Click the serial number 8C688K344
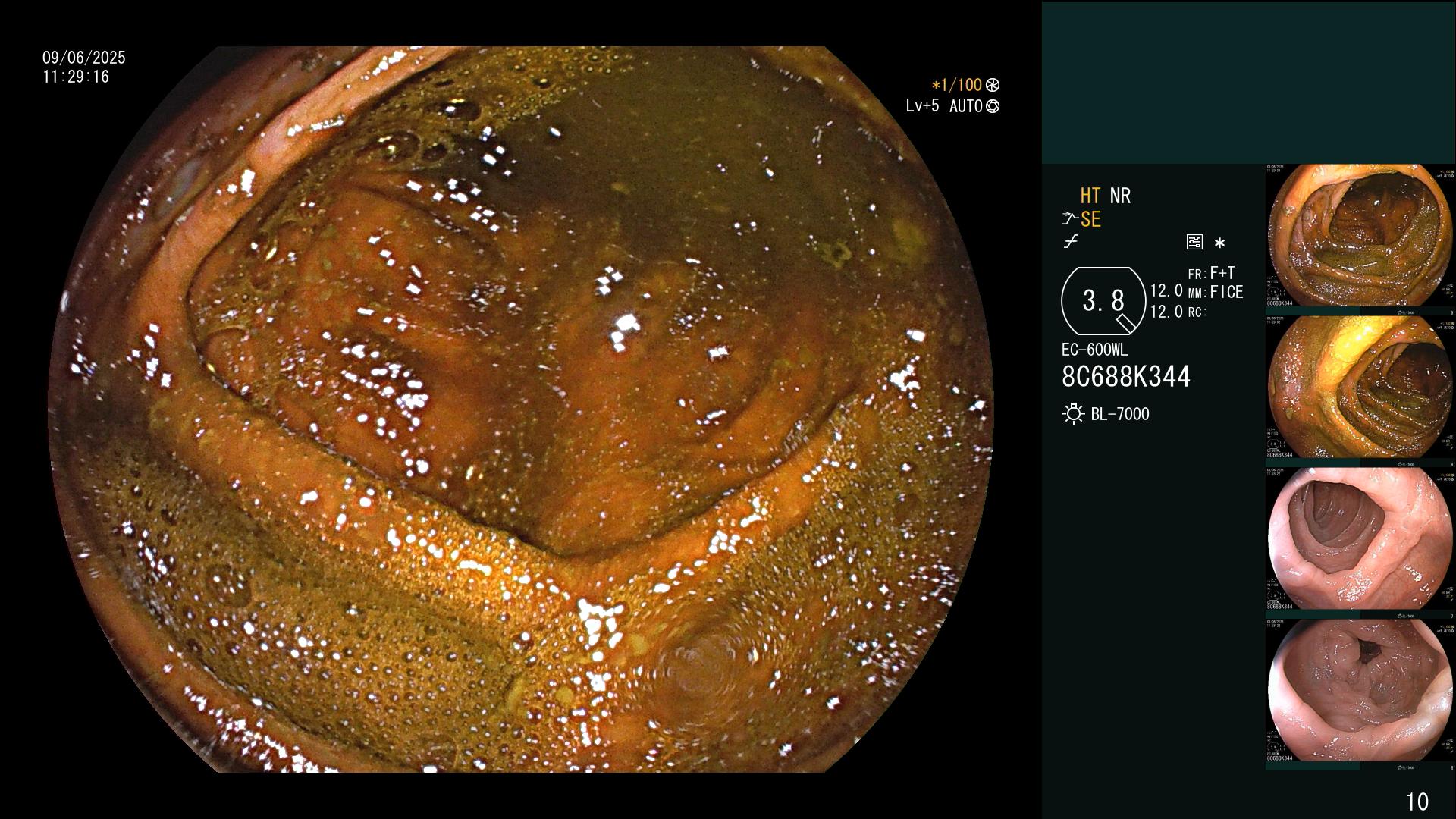 pos(1126,376)
